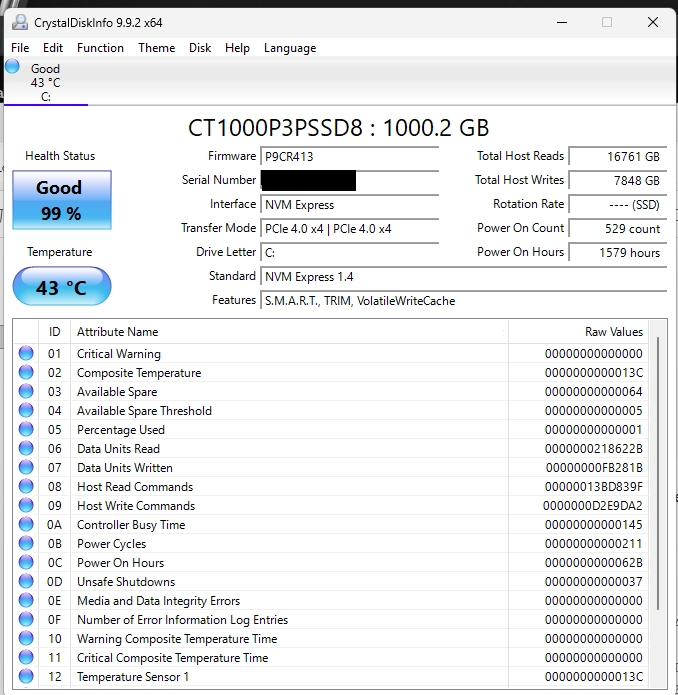Click the 43 °C temperature button
Image resolution: width=678 pixels, height=695 pixels.
click(x=62, y=286)
